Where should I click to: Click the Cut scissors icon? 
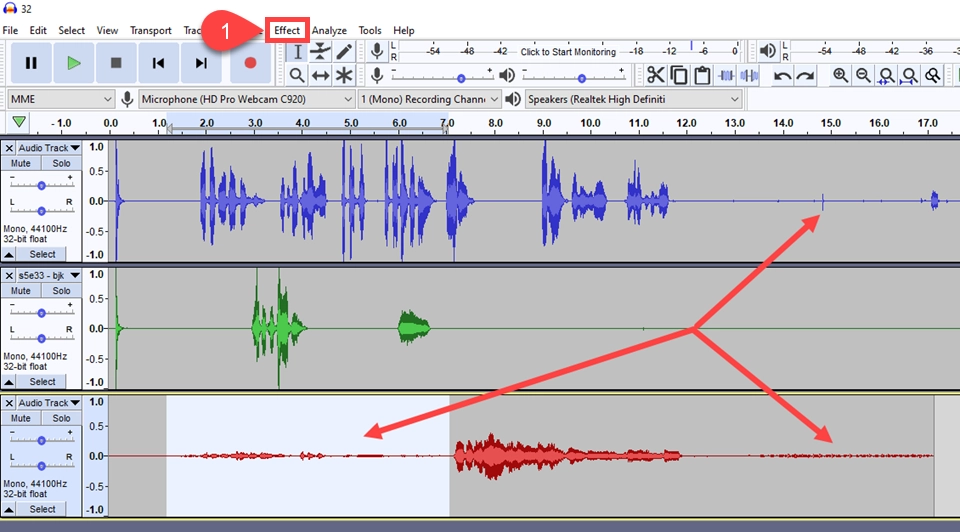[x=655, y=75]
